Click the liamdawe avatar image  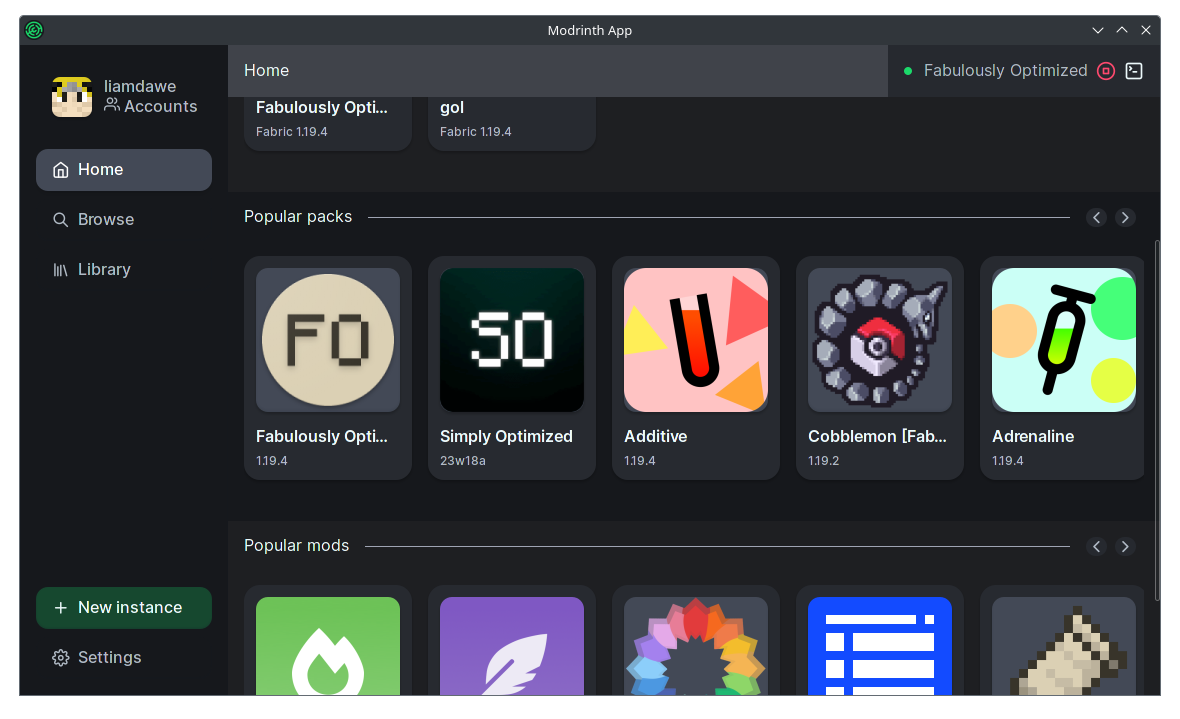tap(72, 97)
